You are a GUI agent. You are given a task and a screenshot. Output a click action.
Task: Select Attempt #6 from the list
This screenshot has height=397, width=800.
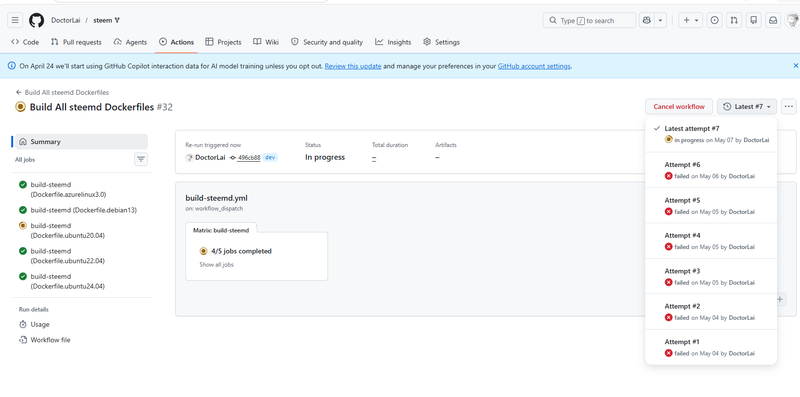pyautogui.click(x=711, y=170)
